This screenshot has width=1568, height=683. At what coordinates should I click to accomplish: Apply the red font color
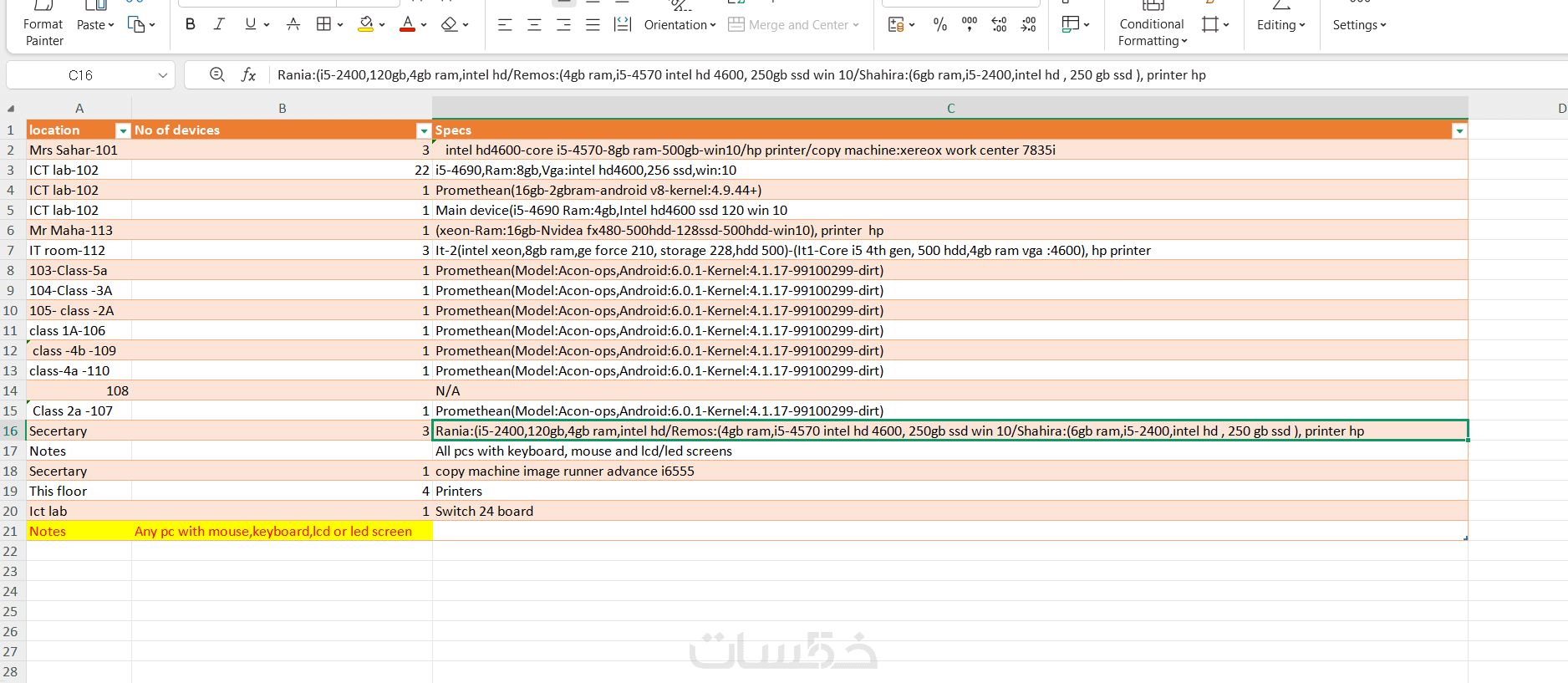coord(407,24)
